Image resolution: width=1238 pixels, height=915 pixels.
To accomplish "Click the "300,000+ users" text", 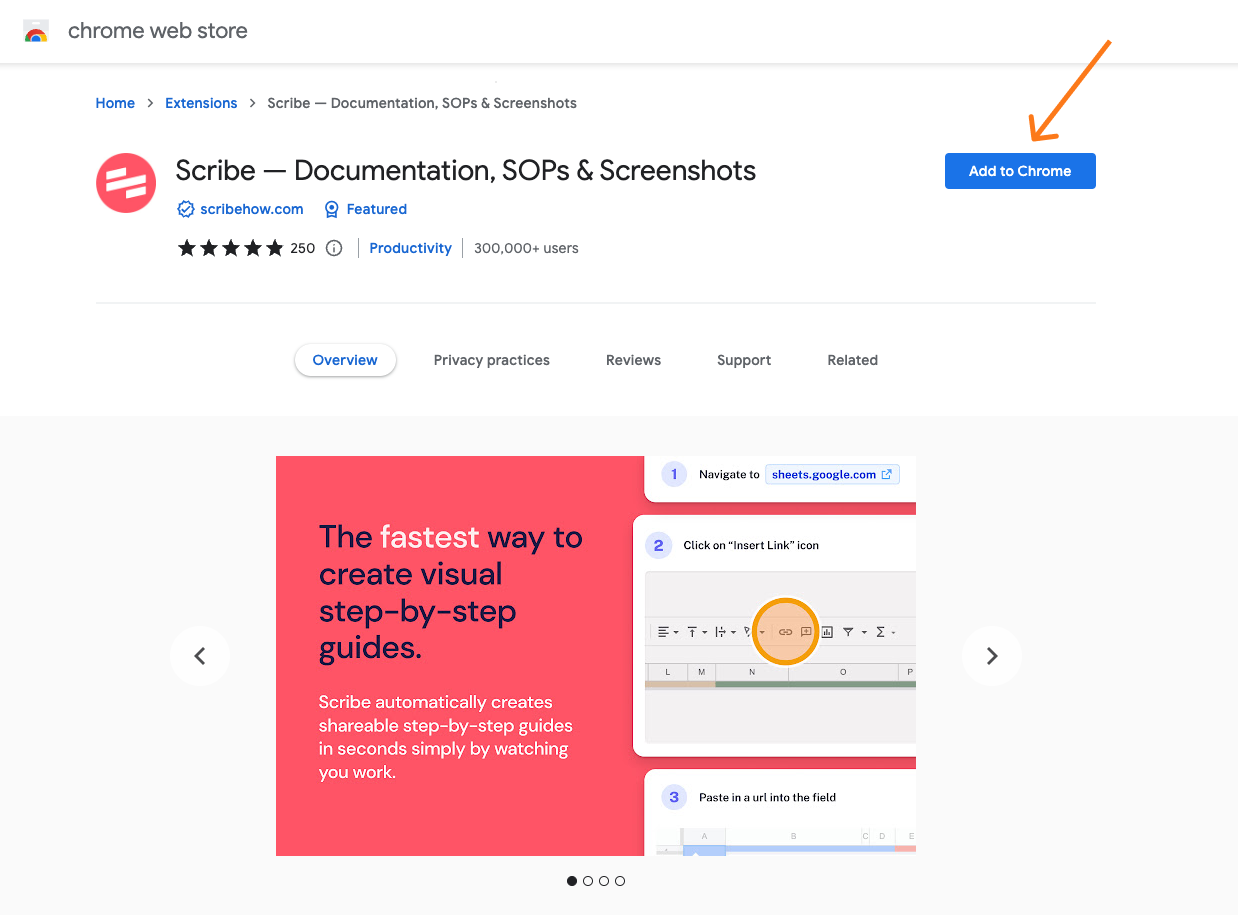I will point(526,248).
